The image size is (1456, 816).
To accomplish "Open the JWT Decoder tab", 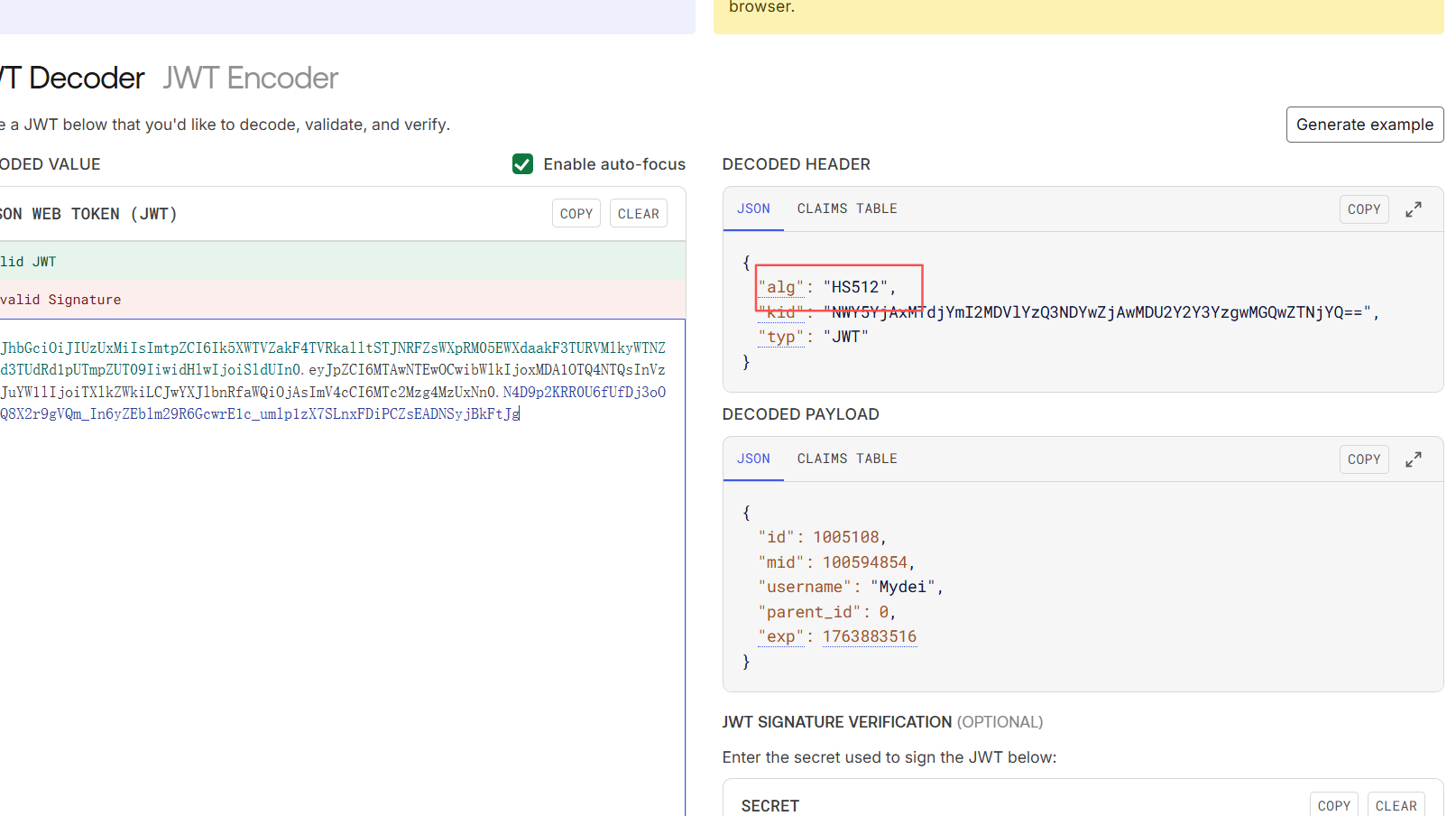I will pos(72,79).
